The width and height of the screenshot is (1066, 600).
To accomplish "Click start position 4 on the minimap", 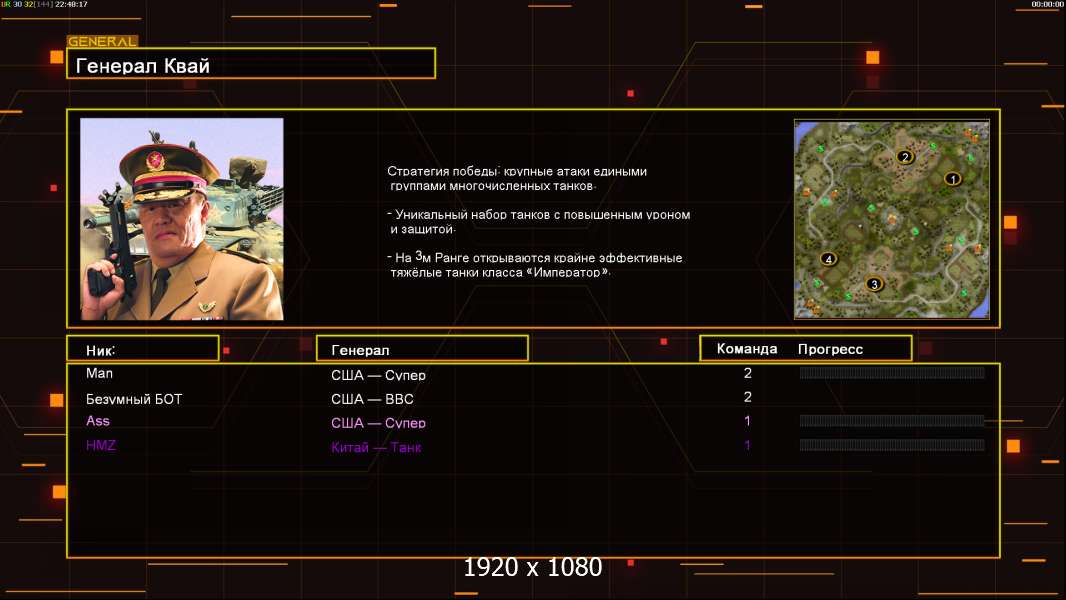I will tap(828, 260).
